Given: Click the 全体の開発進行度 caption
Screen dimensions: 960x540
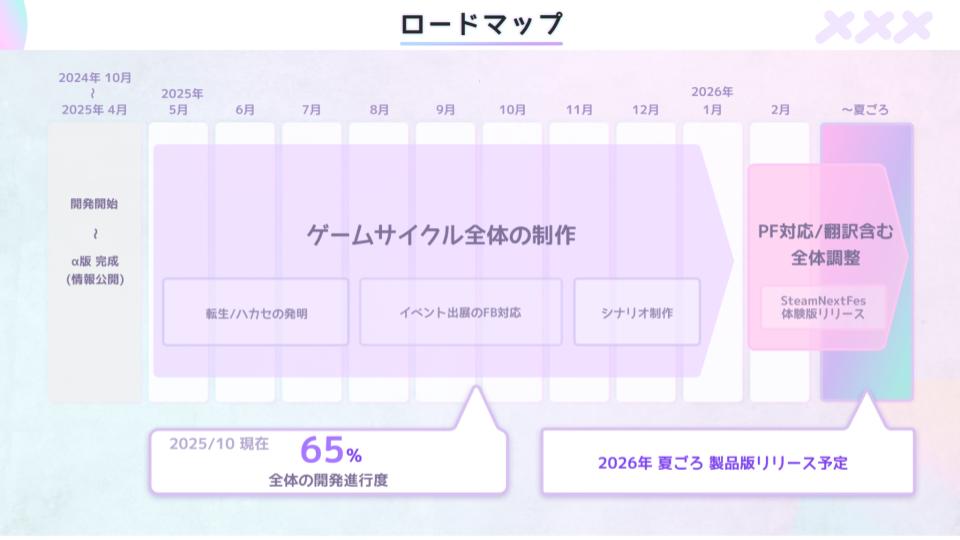Looking at the screenshot, I should pos(328,480).
